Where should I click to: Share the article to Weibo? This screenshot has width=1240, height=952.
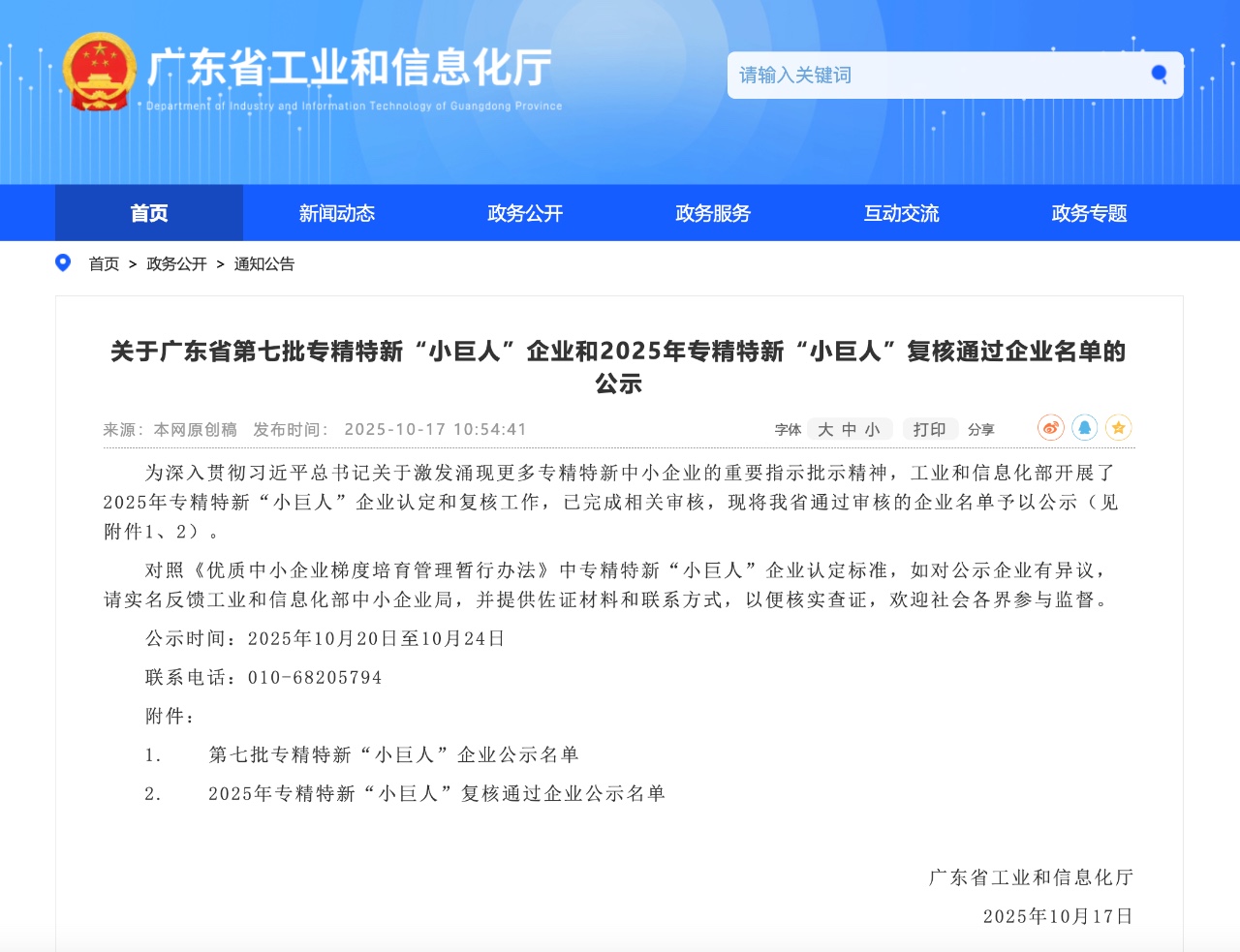[1049, 427]
